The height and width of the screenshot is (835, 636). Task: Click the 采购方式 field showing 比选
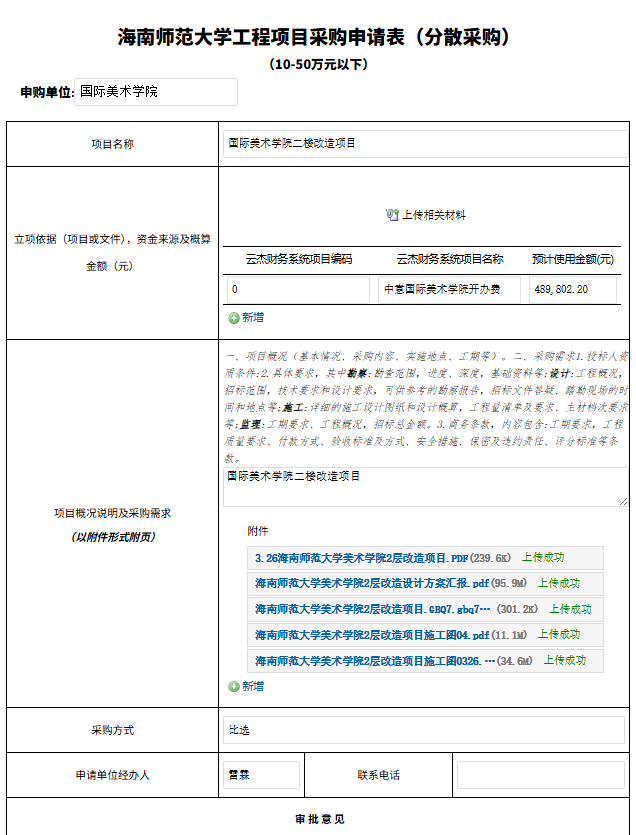point(425,730)
